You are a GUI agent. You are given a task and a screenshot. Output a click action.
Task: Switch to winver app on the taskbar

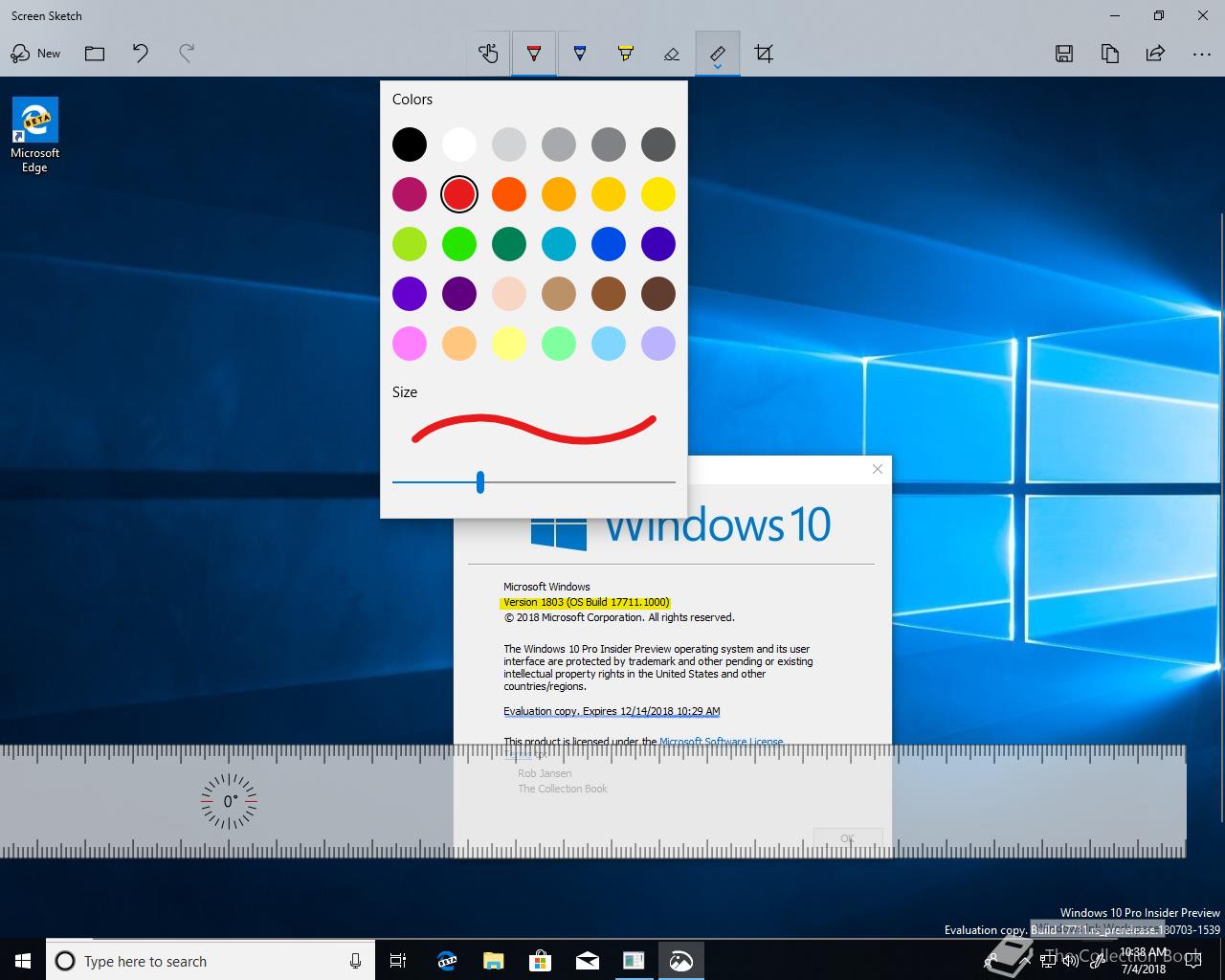(x=634, y=961)
